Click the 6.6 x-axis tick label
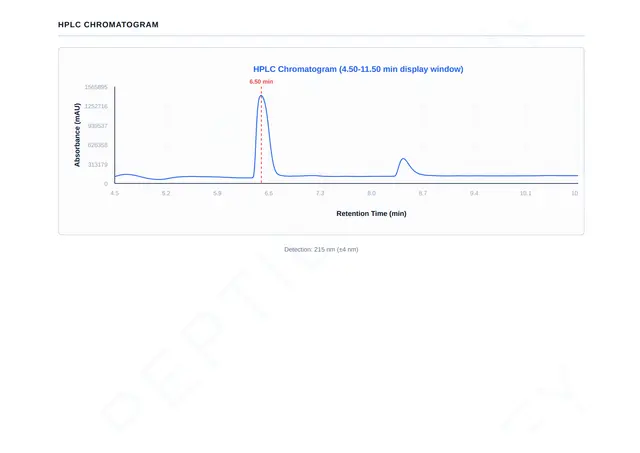The height and width of the screenshot is (453, 640). pos(269,193)
